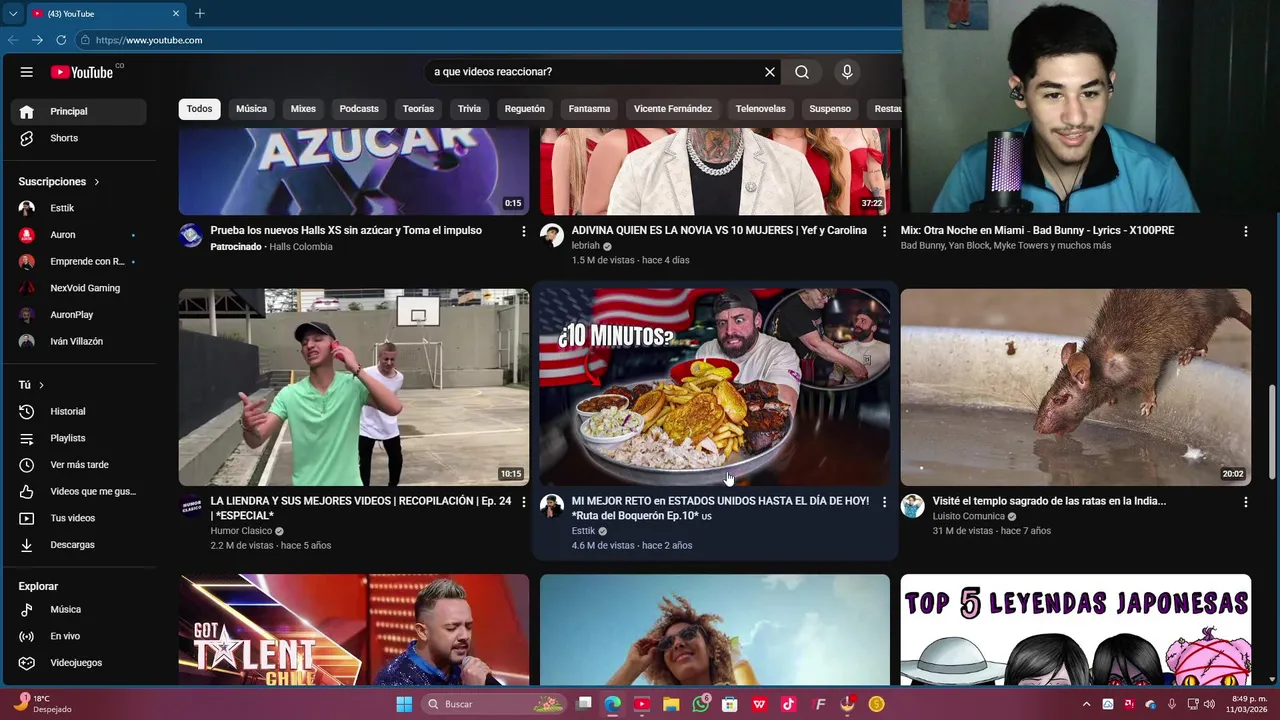Select the Vicente Fernández filter chip
Image resolution: width=1280 pixels, height=720 pixels.
[x=673, y=109]
